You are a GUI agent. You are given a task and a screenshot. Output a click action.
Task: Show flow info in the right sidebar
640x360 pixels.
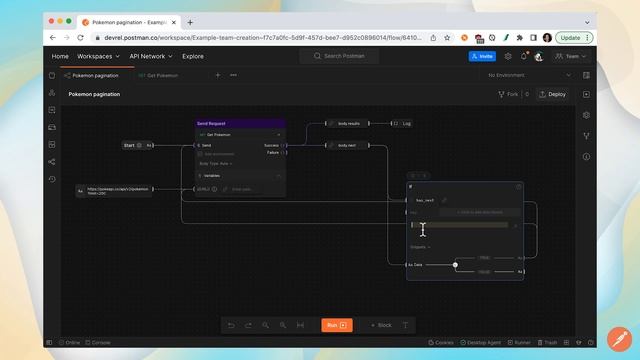tap(586, 157)
